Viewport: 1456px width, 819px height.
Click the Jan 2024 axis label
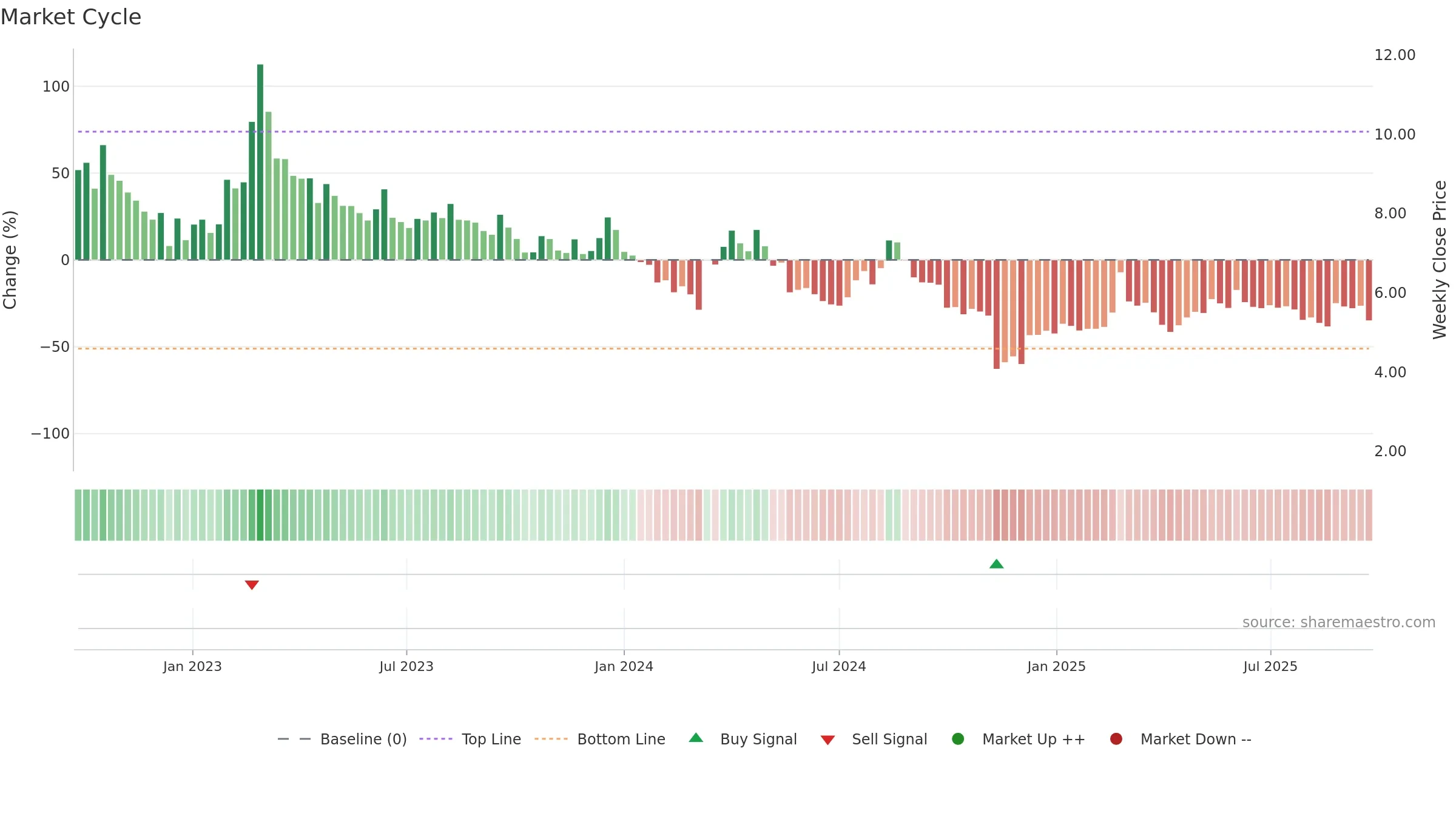click(624, 667)
